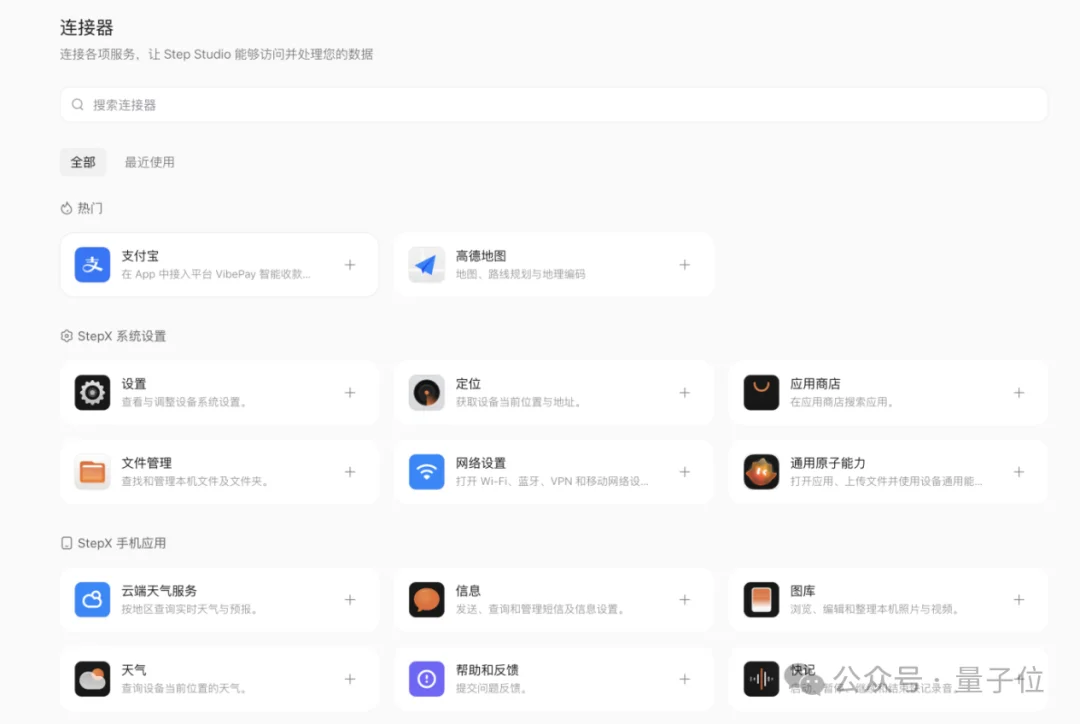Add the 图库 connector with plus
The image size is (1080, 724).
tap(1019, 599)
